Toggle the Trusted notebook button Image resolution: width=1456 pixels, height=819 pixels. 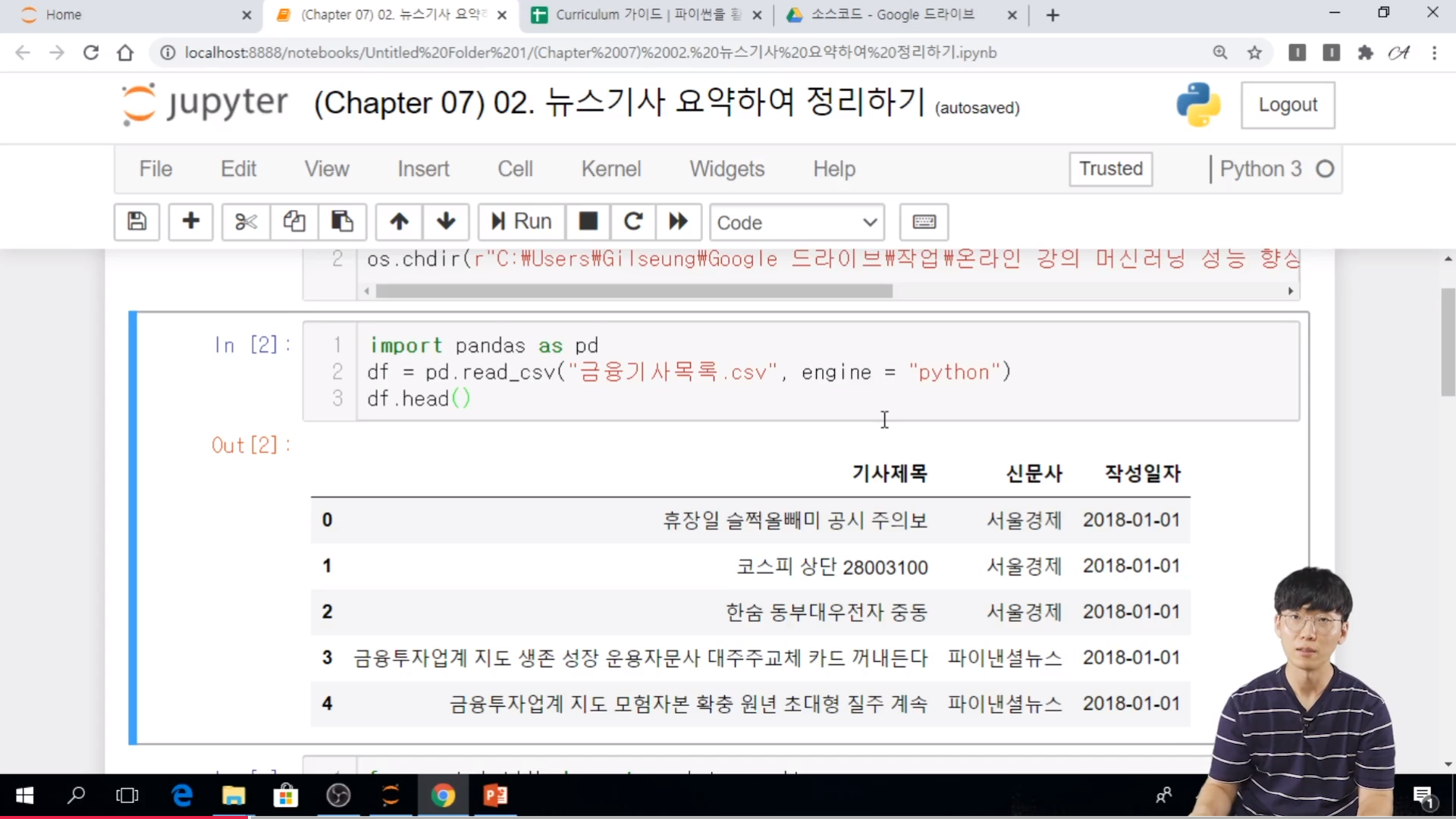tap(1110, 168)
